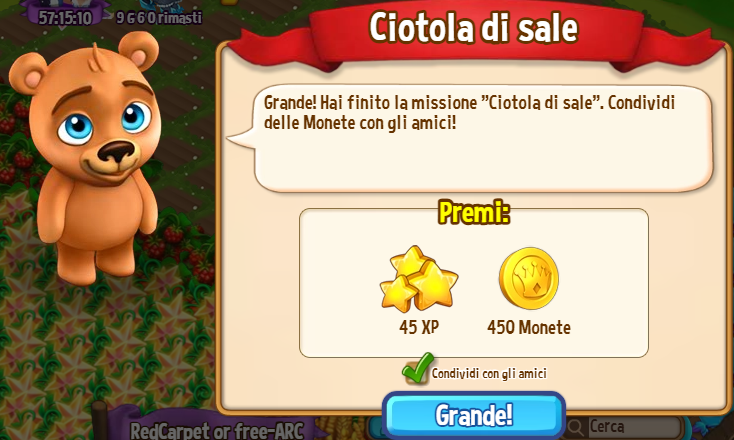734x440 pixels.
Task: Click the gold stars XP reward icon
Action: 418,279
